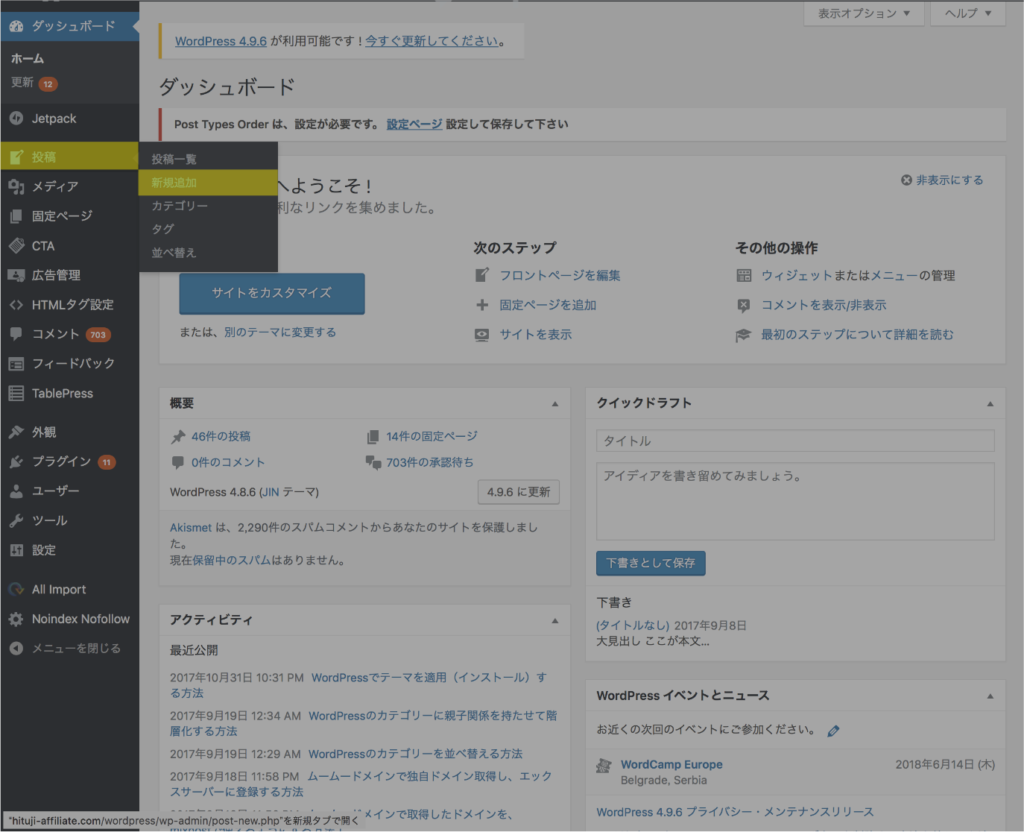This screenshot has width=1024, height=832.
Task: Click the Customize Your Site (サイトをカスタマイズ) button
Action: point(272,293)
